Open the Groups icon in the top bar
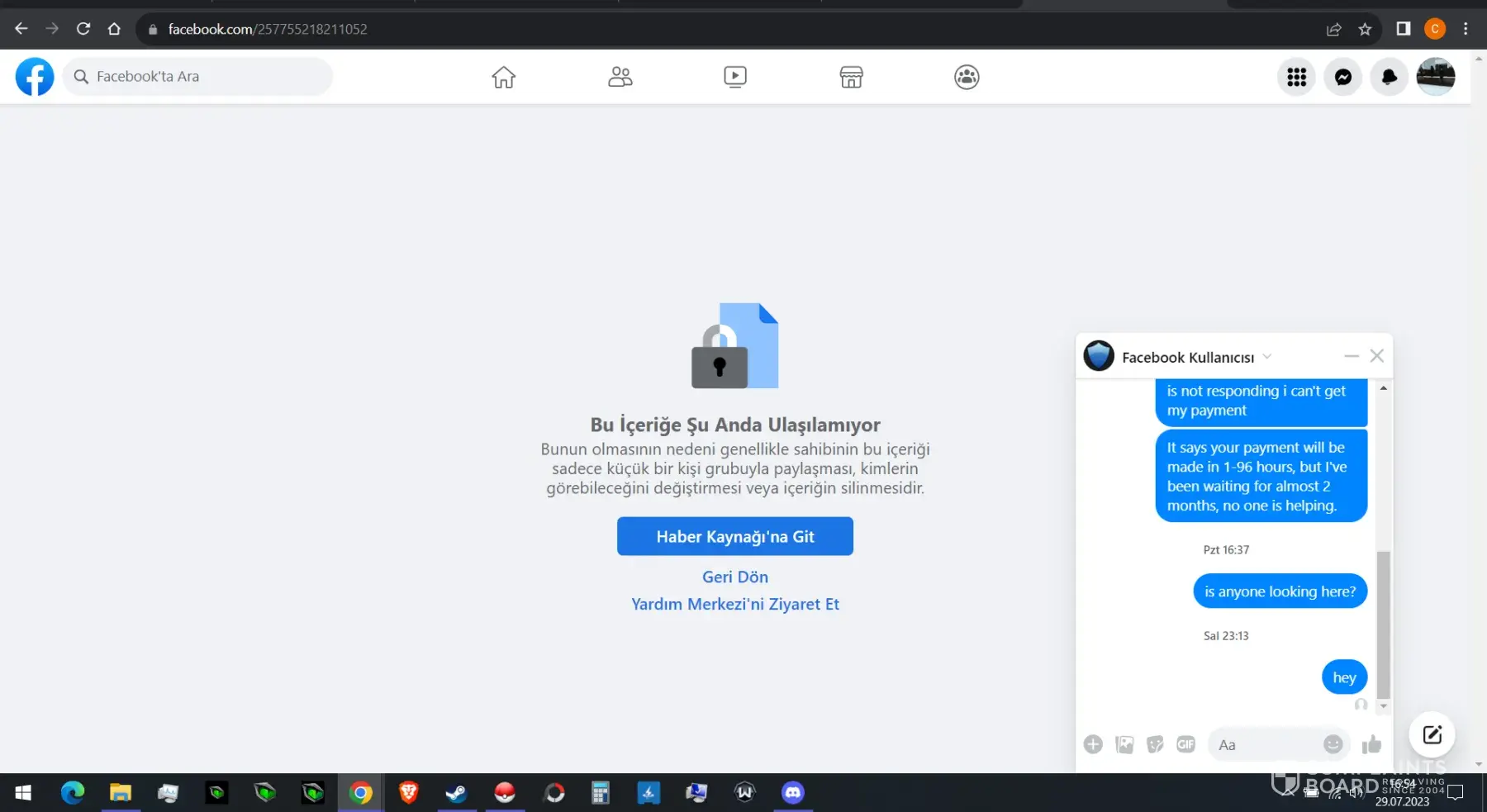Image resolution: width=1487 pixels, height=812 pixels. (967, 77)
